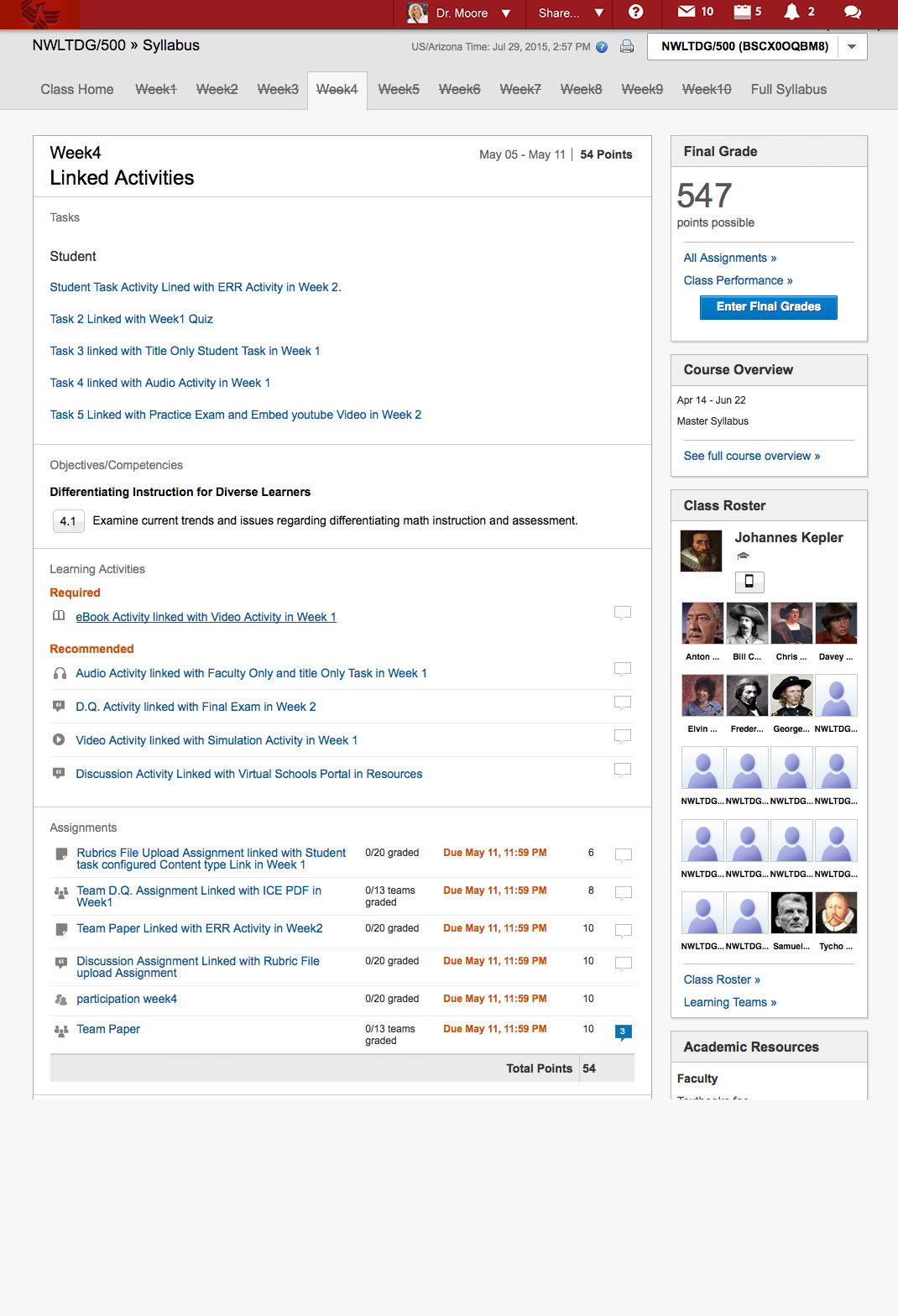
Task: Open the help question mark in the top bar
Action: 635,12
